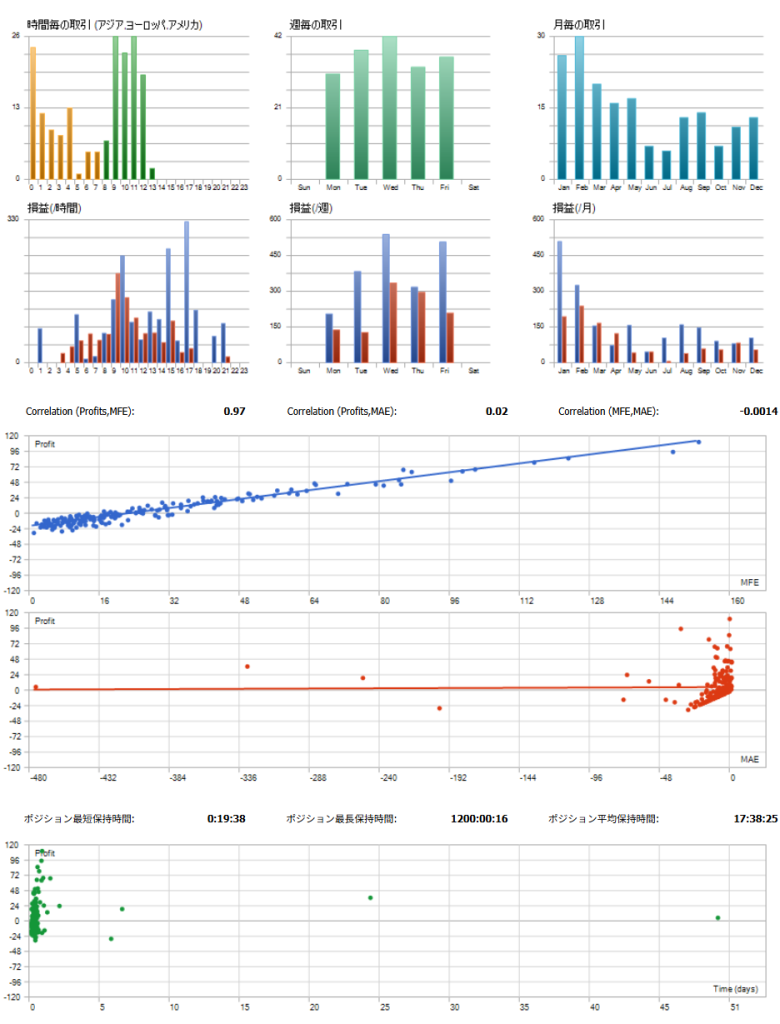Click the Wednesday bar in weekly trades chart

click(x=389, y=108)
